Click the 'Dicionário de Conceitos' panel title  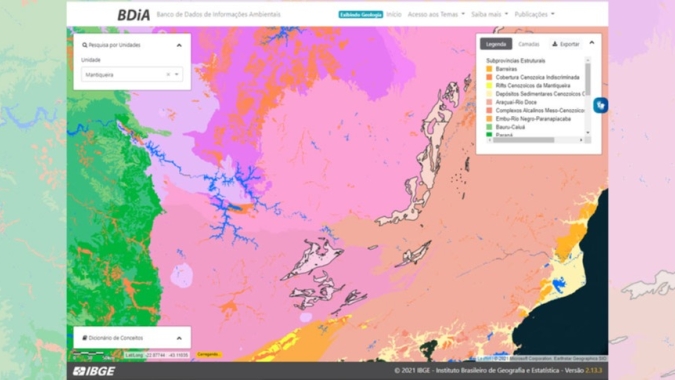click(x=116, y=338)
